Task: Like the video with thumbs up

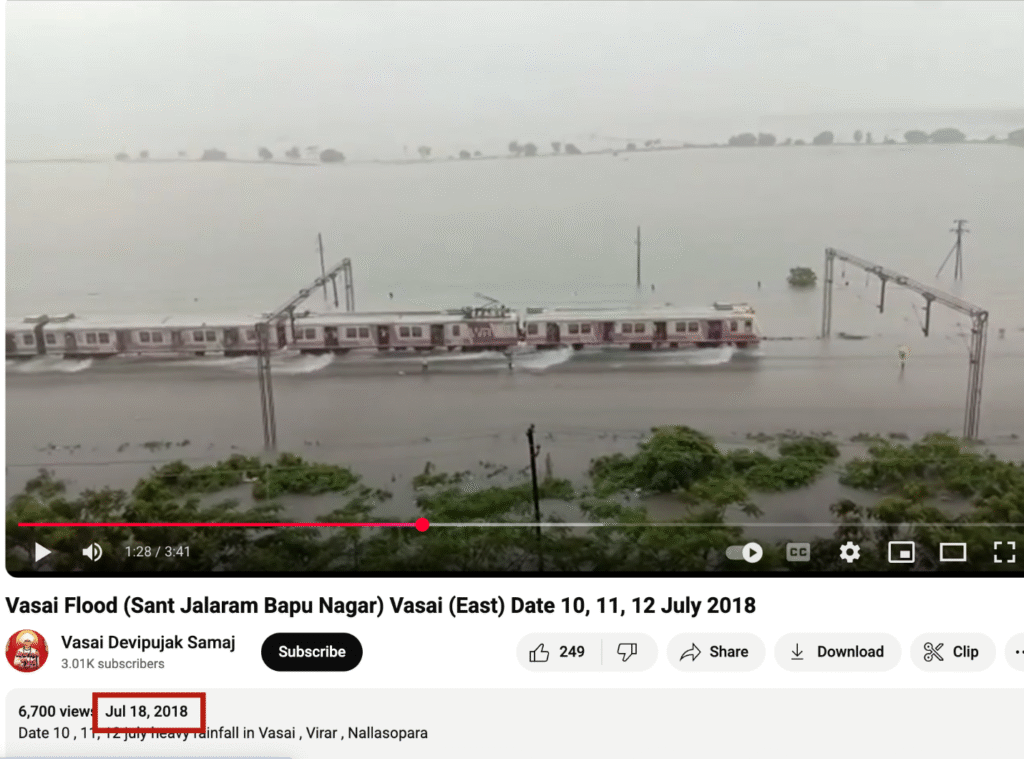Action: (557, 652)
